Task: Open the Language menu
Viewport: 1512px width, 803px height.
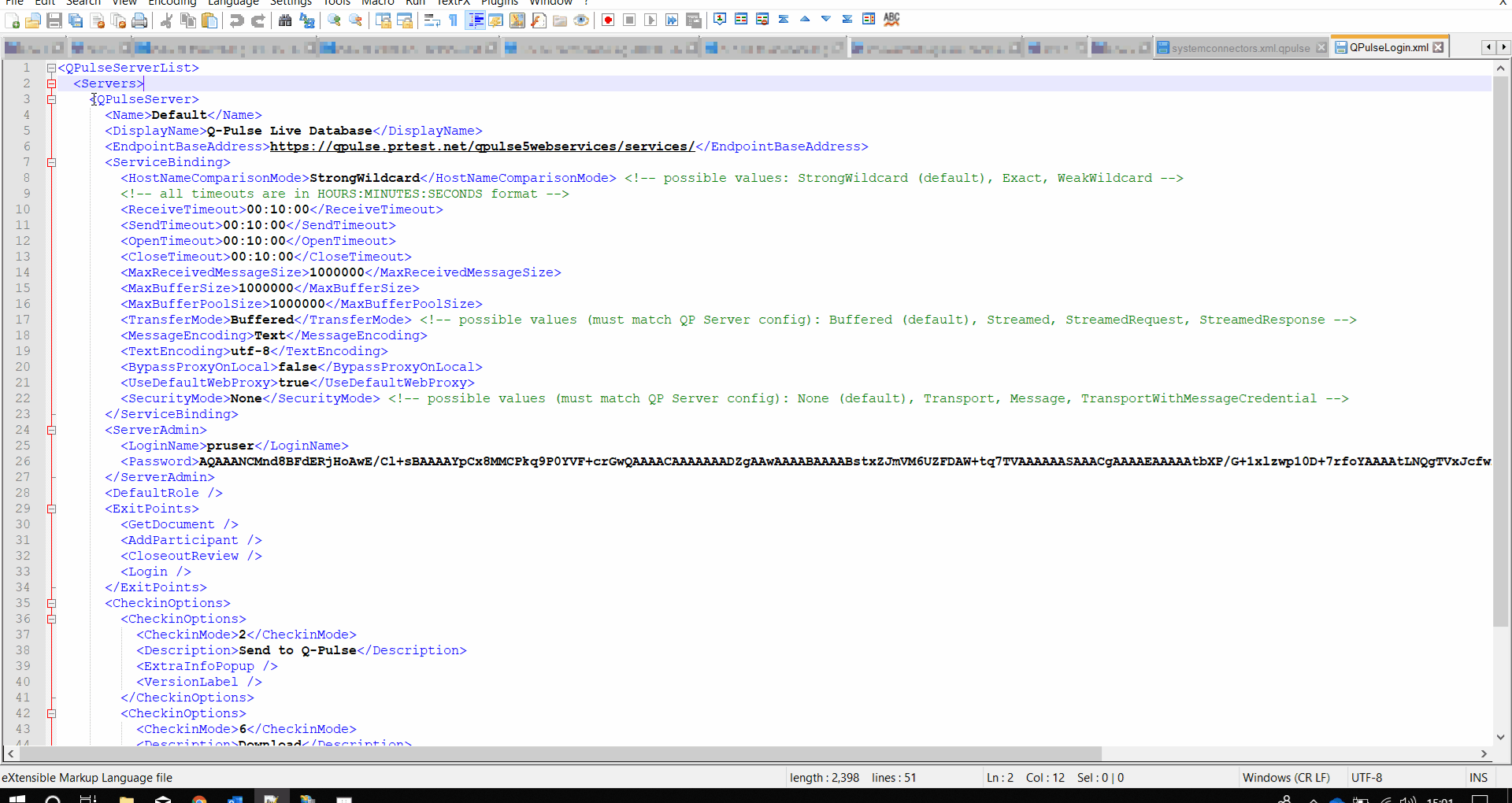Action: point(233,2)
